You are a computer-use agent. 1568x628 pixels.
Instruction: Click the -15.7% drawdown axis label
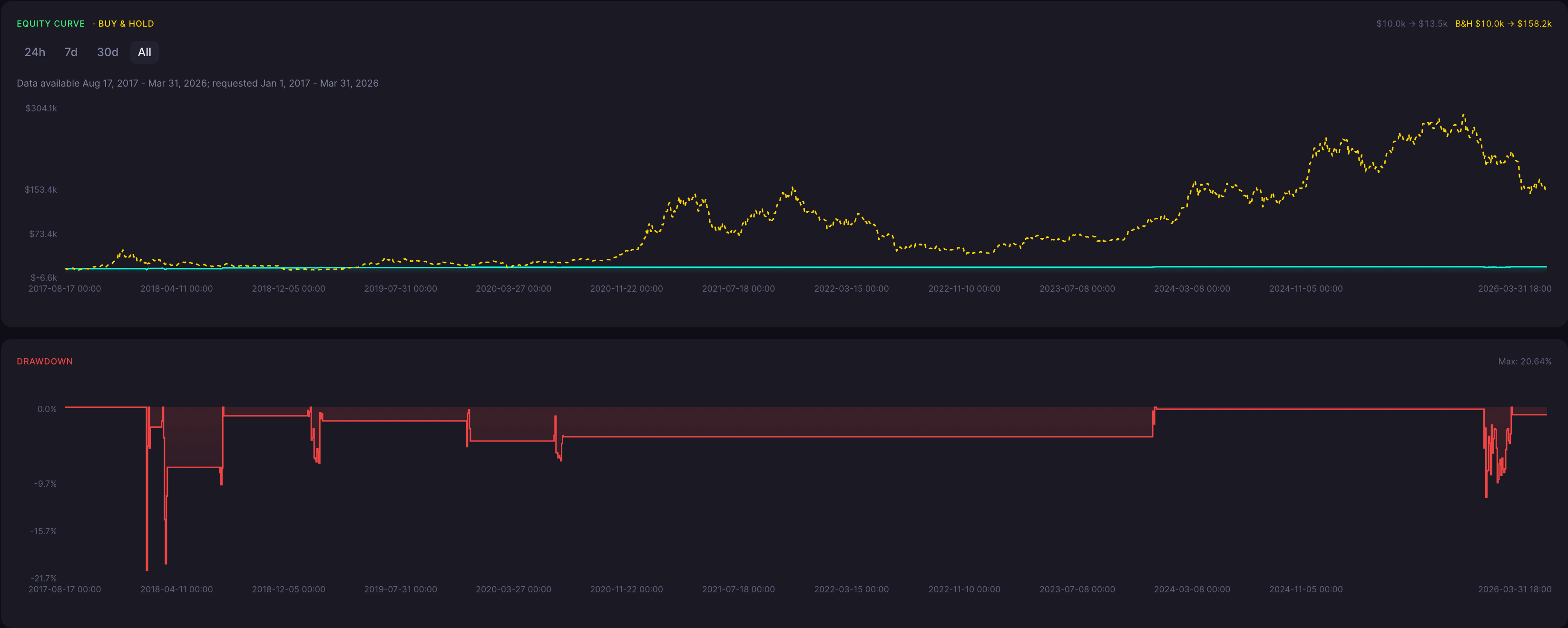click(x=43, y=531)
